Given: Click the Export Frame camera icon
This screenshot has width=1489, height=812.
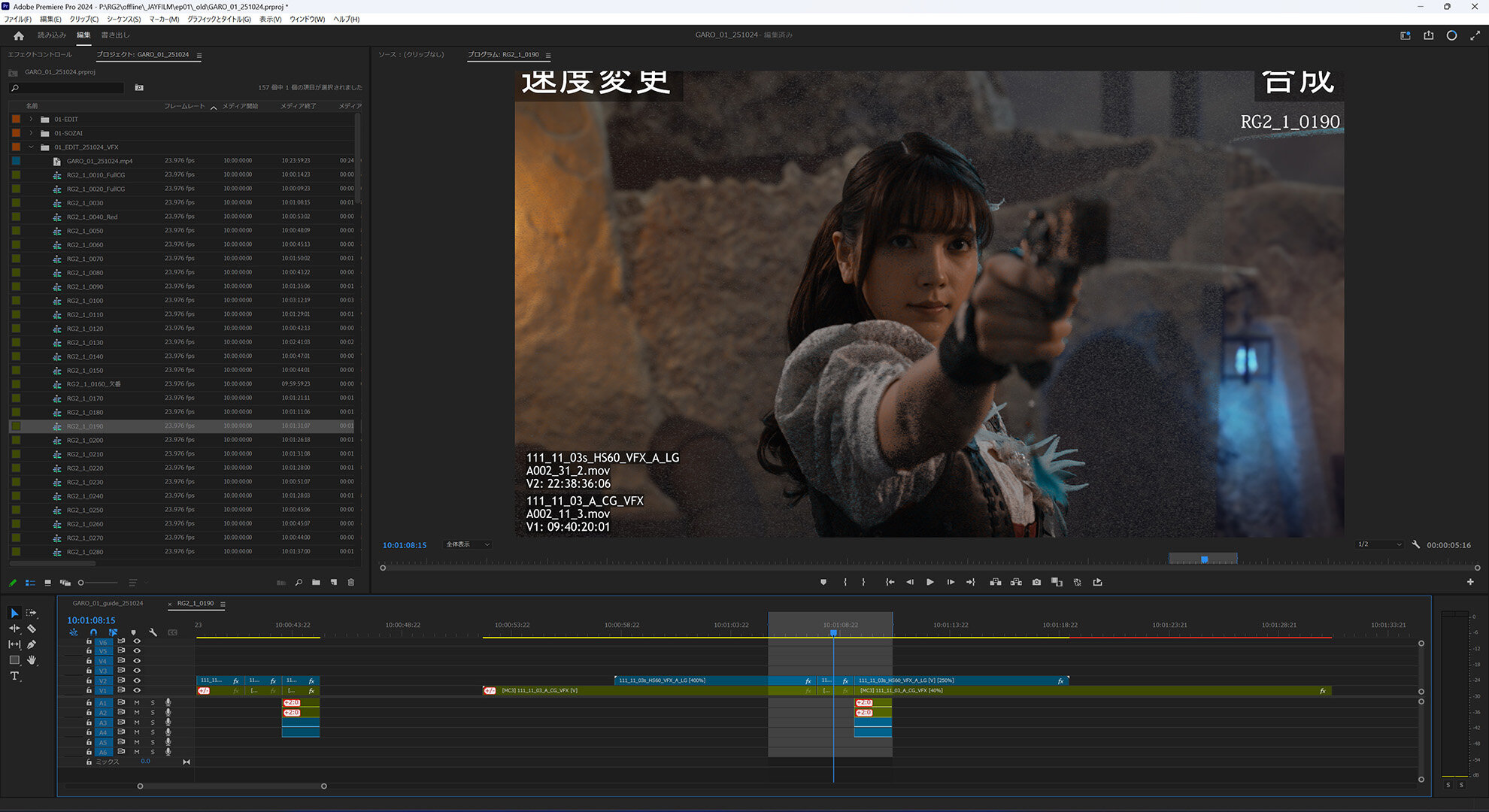Looking at the screenshot, I should (x=1036, y=582).
